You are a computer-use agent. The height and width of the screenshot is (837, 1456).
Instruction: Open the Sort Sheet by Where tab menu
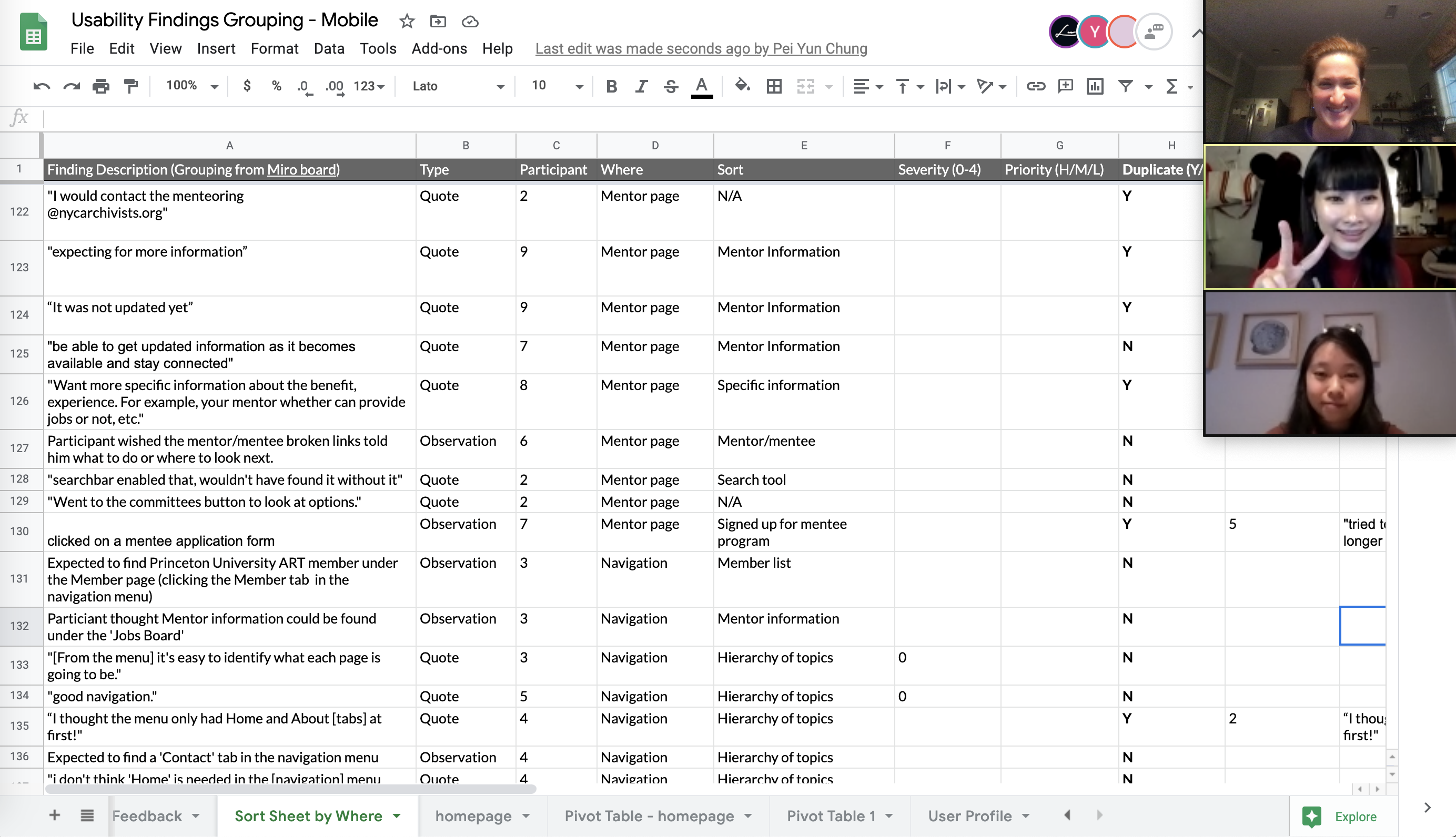(x=396, y=815)
